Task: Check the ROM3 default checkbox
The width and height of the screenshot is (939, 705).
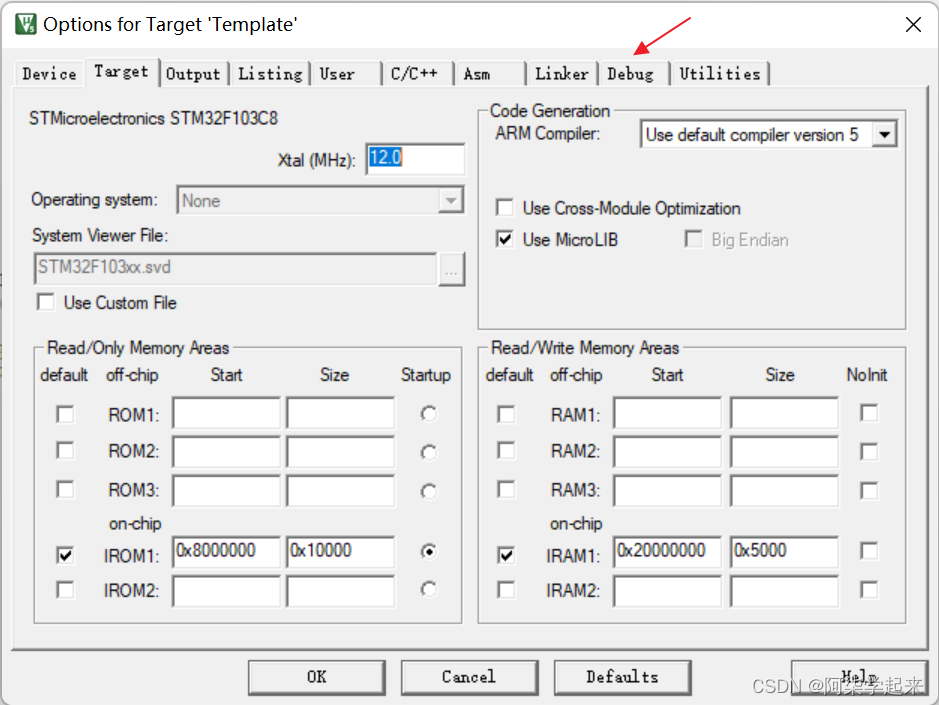Action: pos(65,489)
